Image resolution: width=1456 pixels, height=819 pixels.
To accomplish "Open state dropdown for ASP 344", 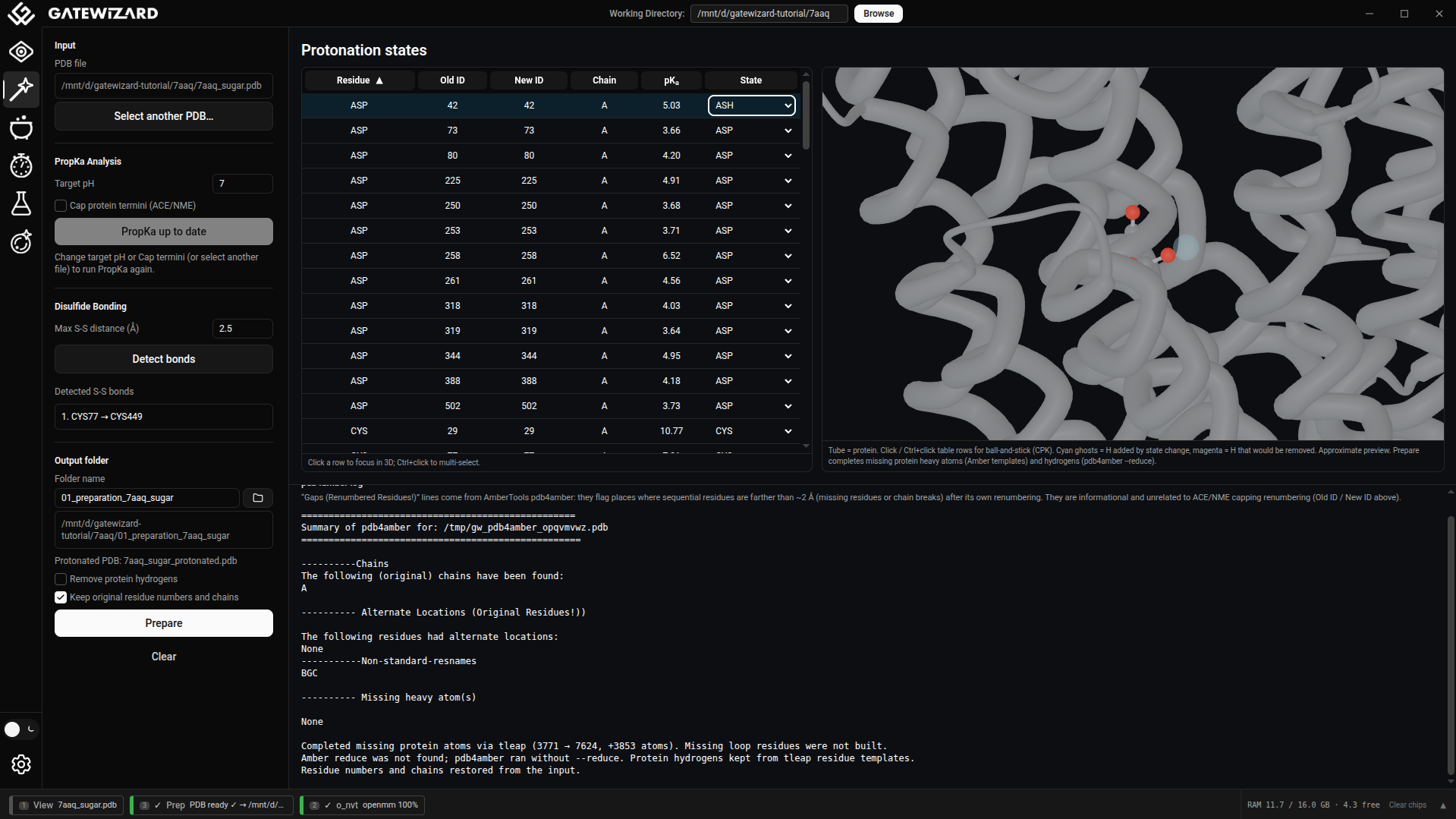I will coord(752,356).
